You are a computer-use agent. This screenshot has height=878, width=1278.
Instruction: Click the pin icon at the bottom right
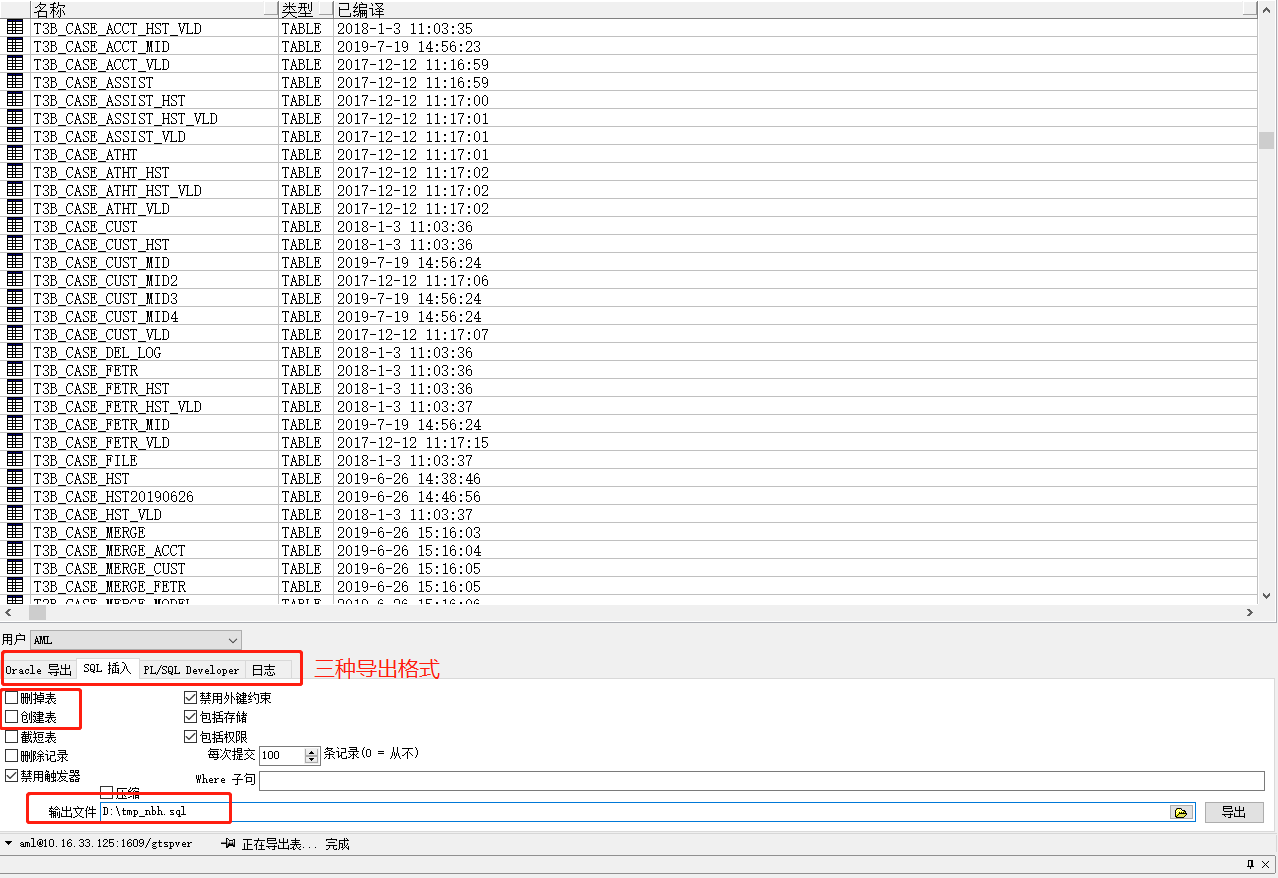(x=1248, y=863)
